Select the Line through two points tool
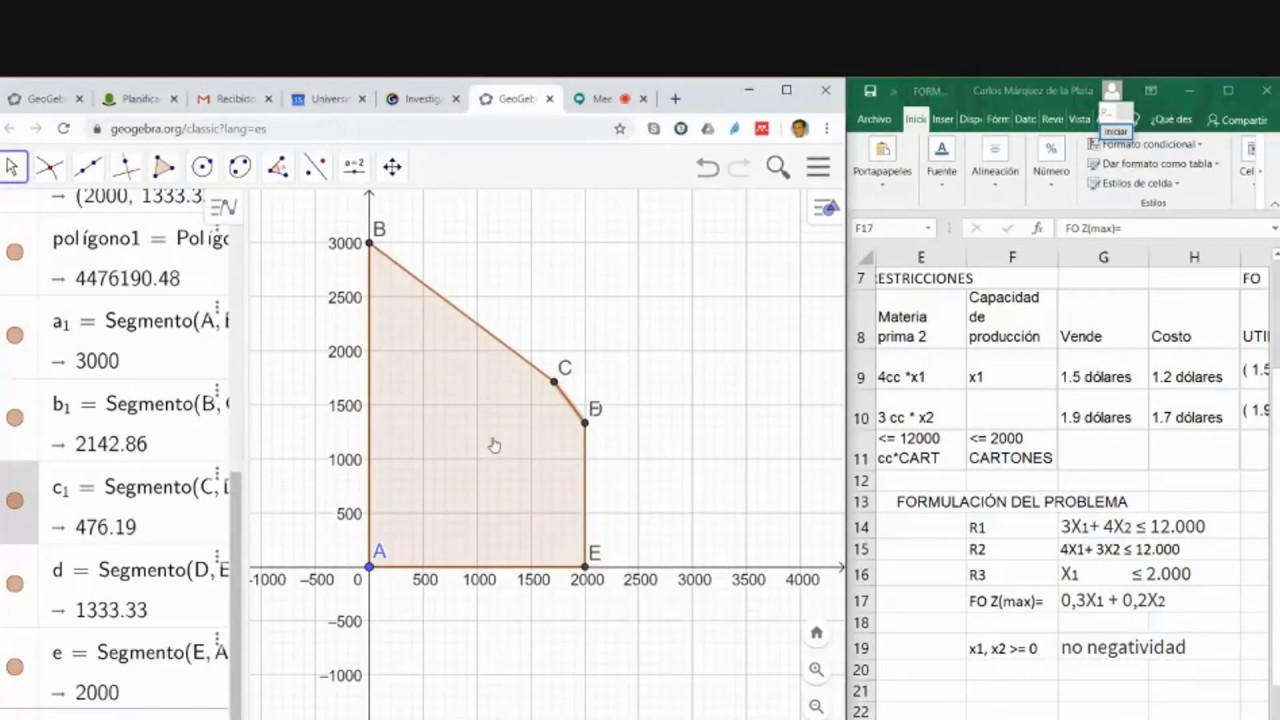Viewport: 1280px width, 720px height. coord(88,167)
